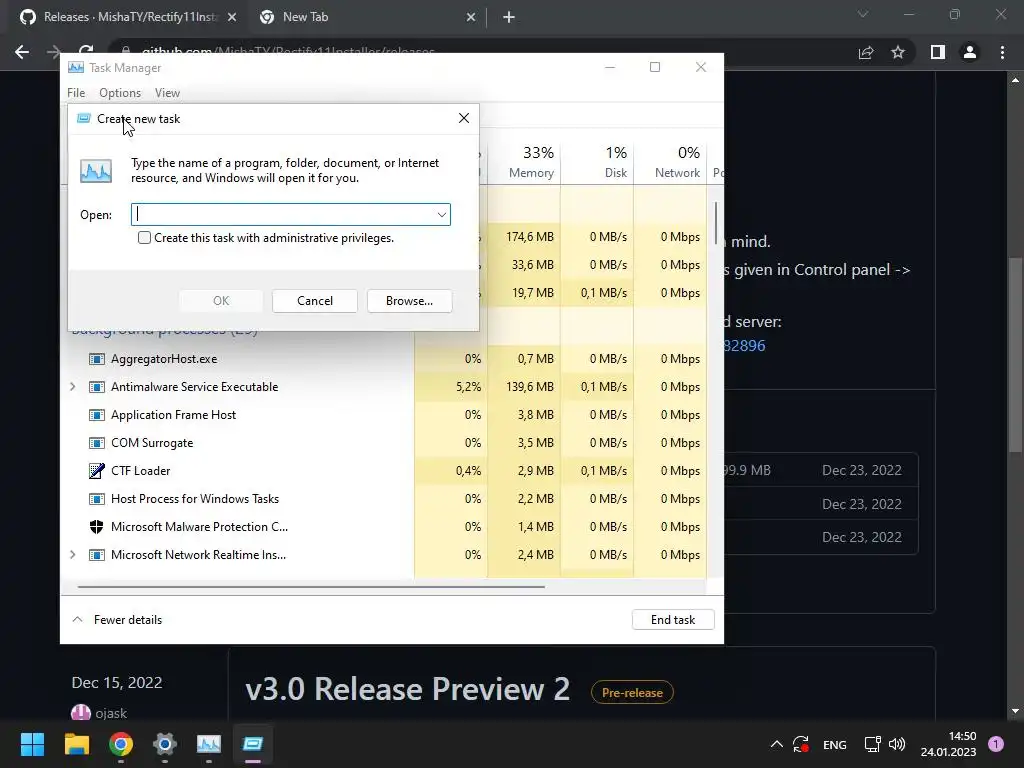Move the Task Manager horizontal scrollbar
Image resolution: width=1024 pixels, height=768 pixels.
pyautogui.click(x=311, y=586)
